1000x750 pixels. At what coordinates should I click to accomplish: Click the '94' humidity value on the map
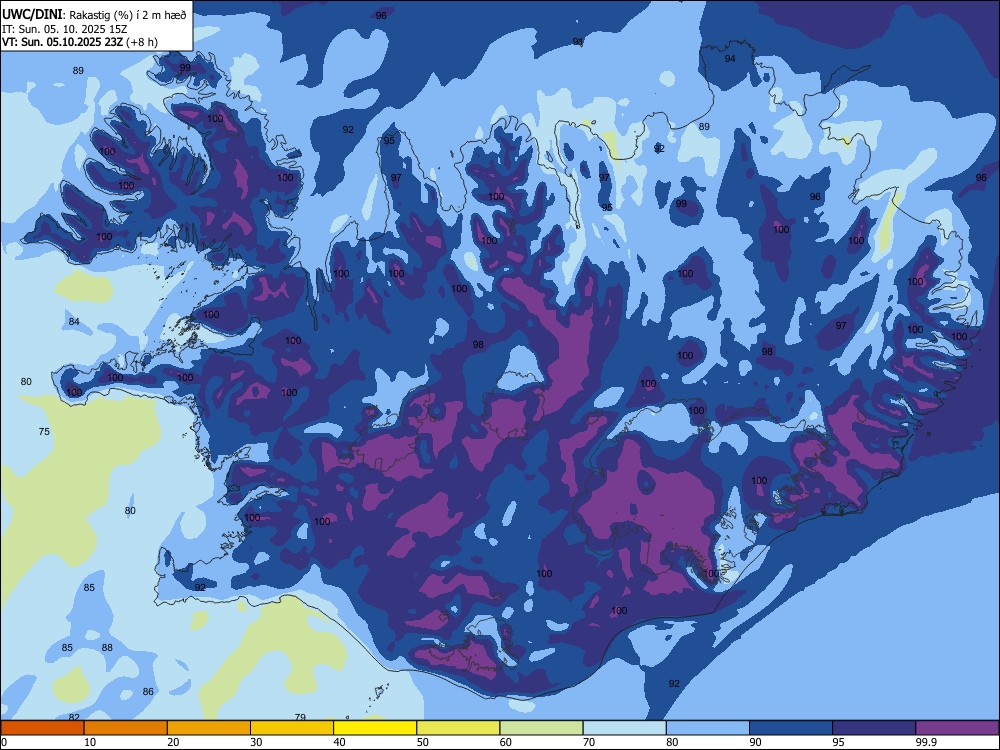(x=730, y=59)
